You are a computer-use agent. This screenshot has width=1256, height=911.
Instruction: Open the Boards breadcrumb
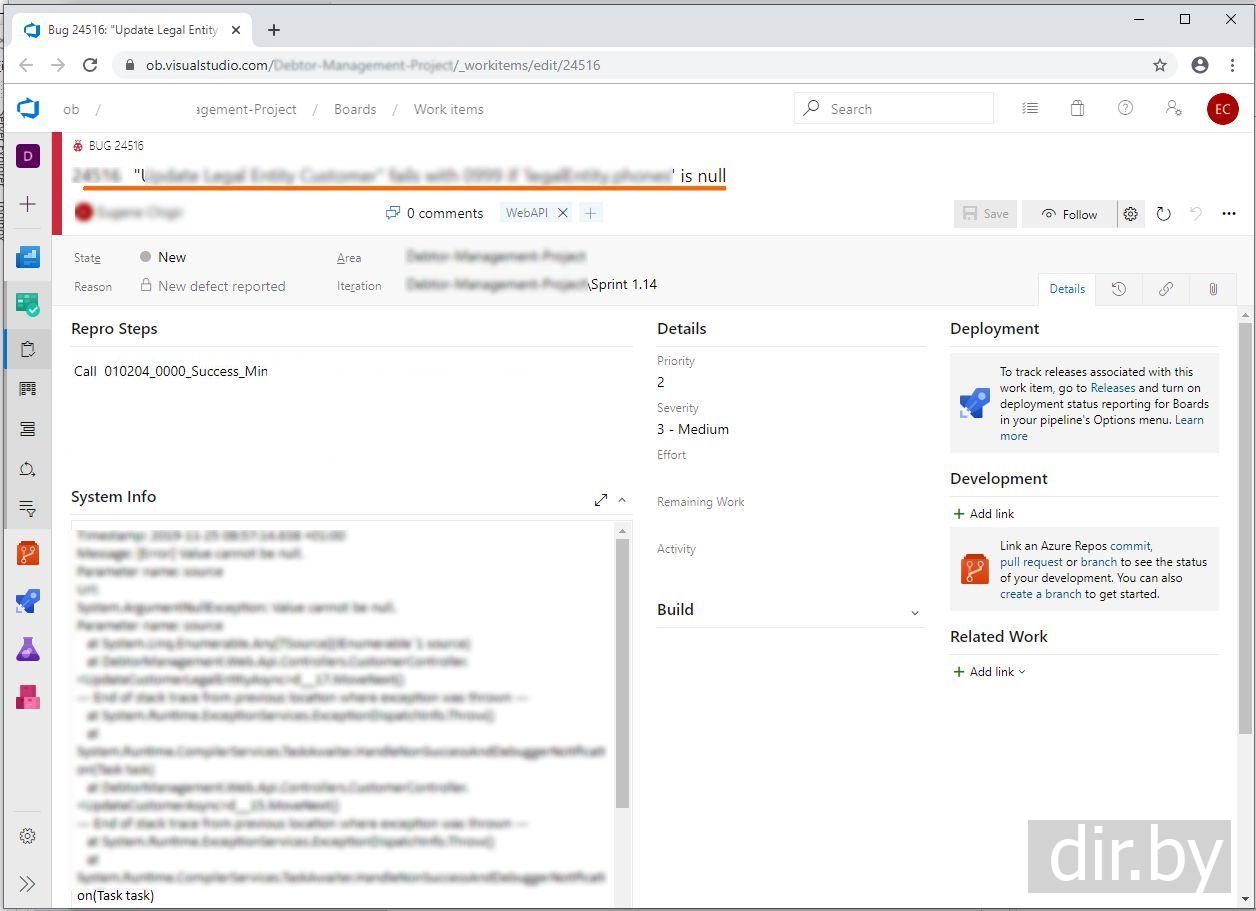pos(355,109)
